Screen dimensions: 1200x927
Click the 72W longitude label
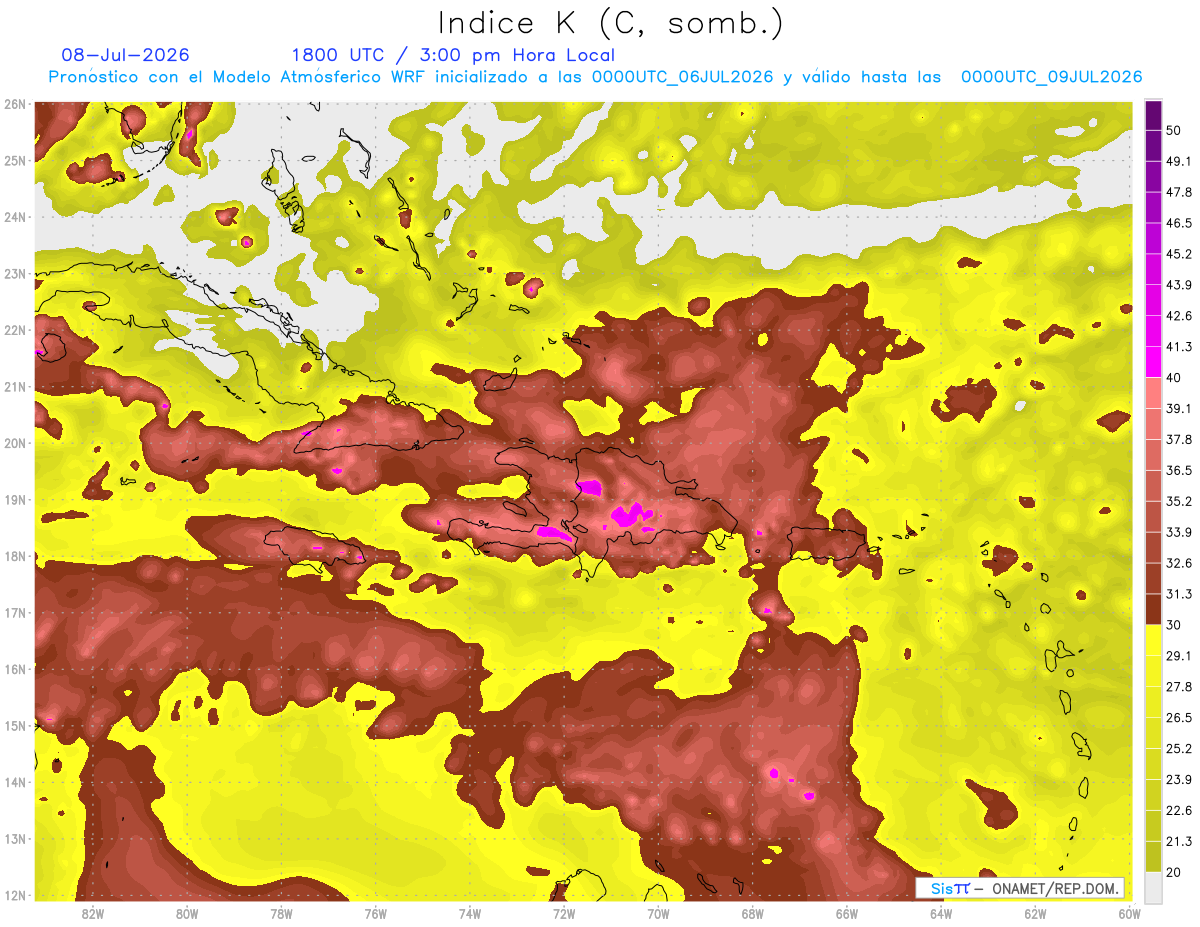pos(563,913)
